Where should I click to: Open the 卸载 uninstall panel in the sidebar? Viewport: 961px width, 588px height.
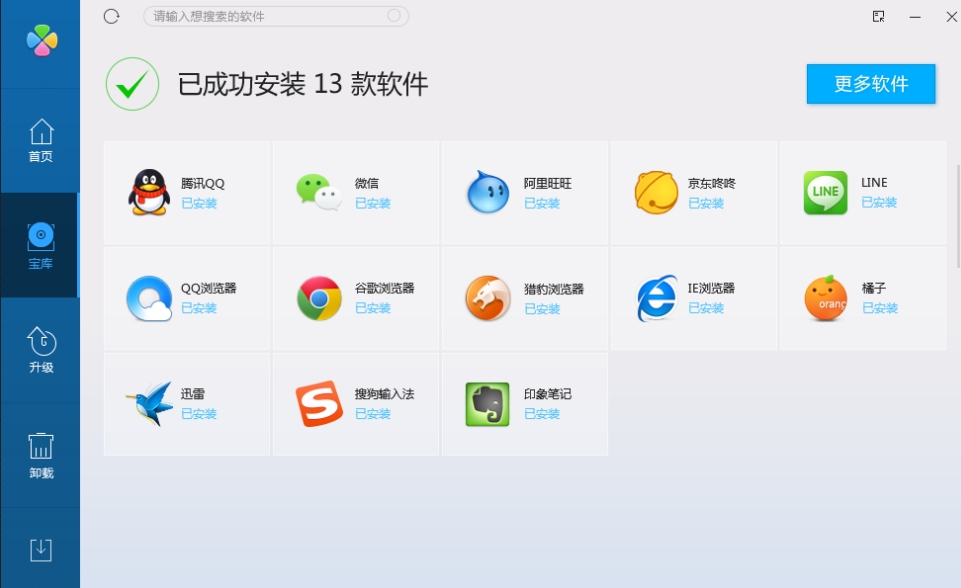(40, 455)
